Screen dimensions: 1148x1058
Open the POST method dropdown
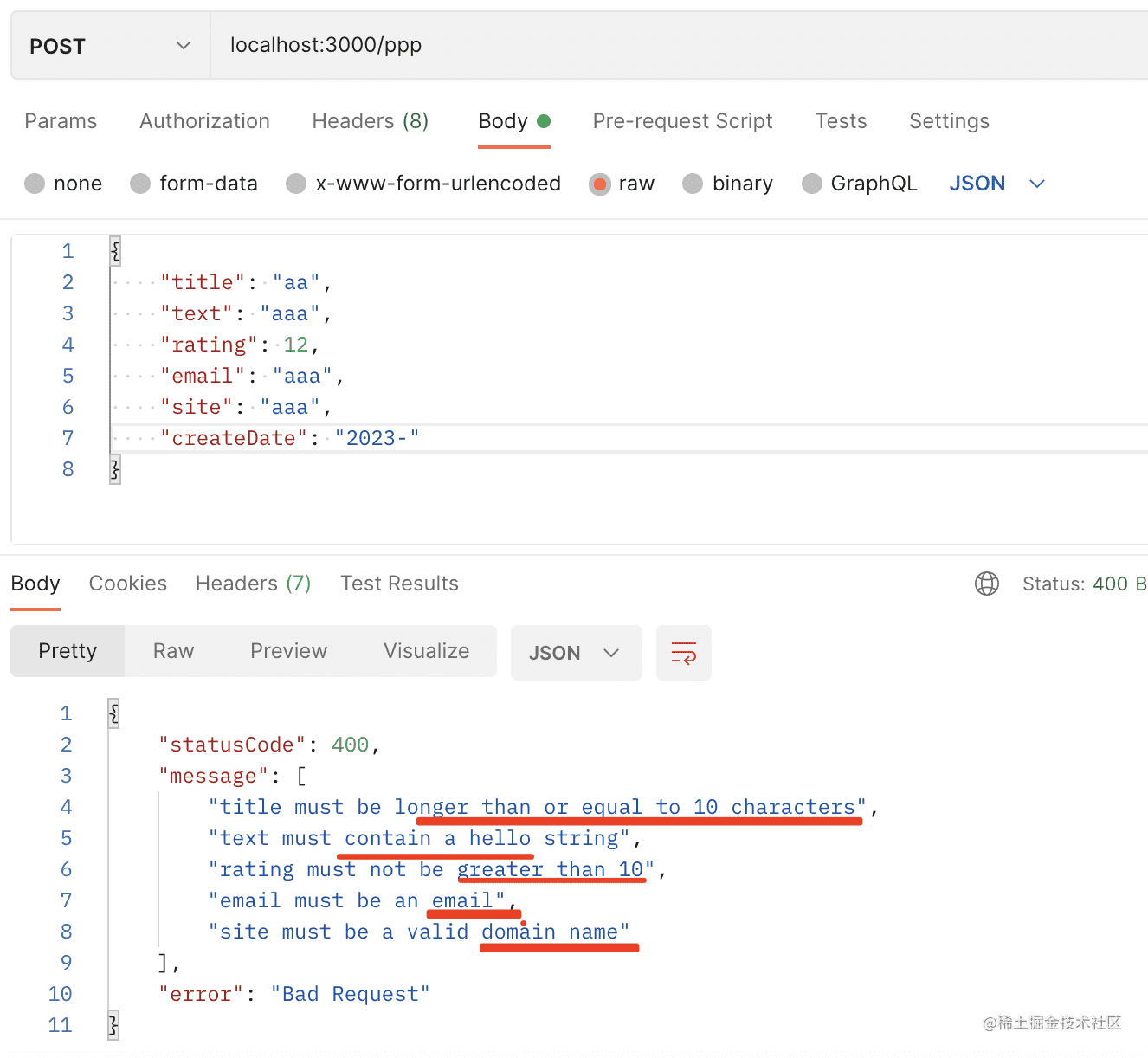tap(110, 46)
